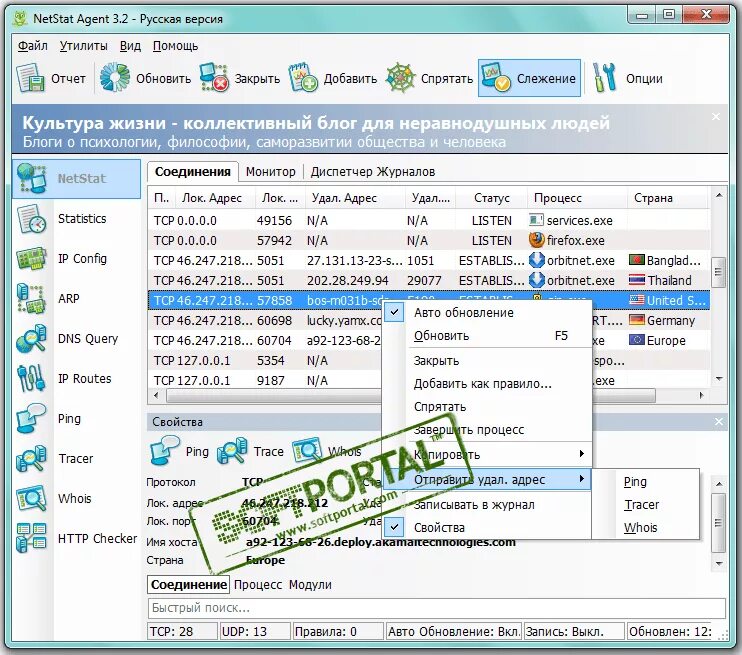
Task: Open Statistics icon in sidebar
Action: tap(31, 219)
